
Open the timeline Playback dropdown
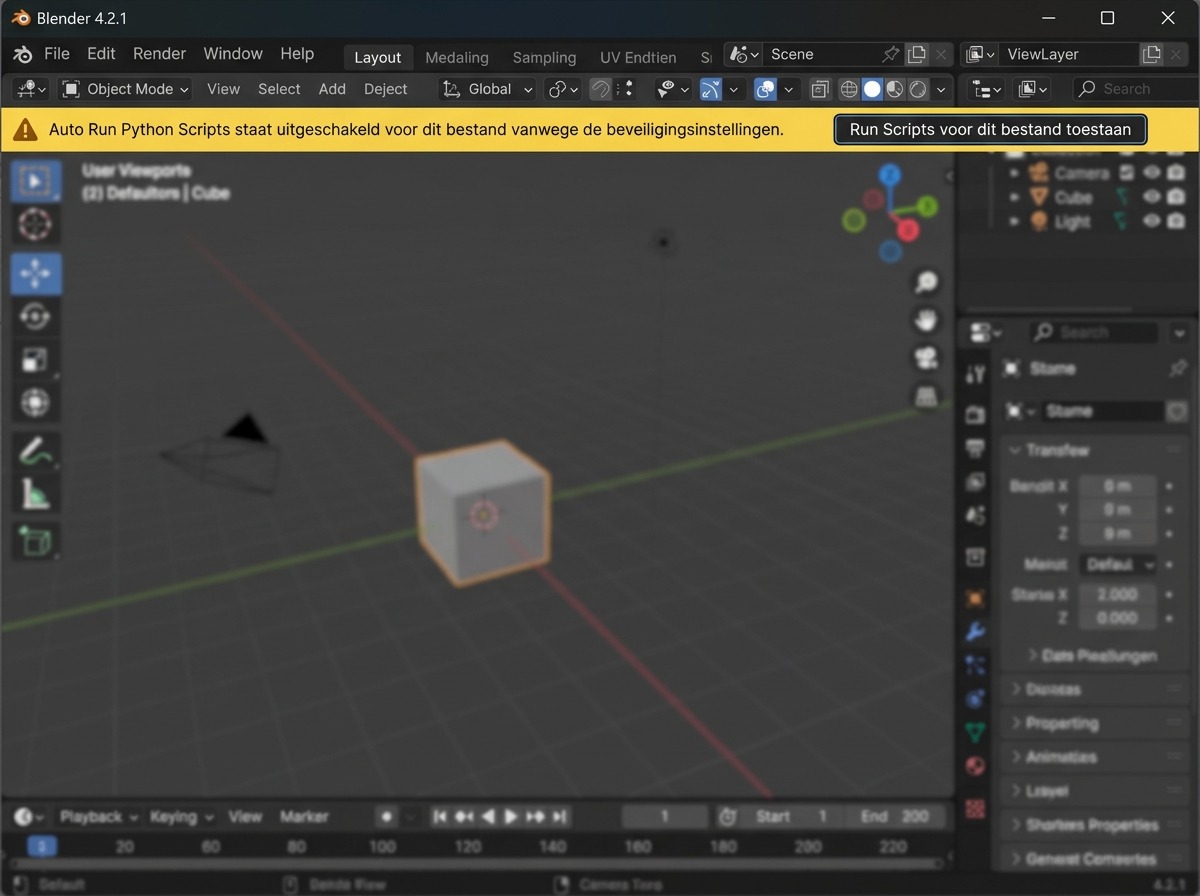click(x=98, y=817)
